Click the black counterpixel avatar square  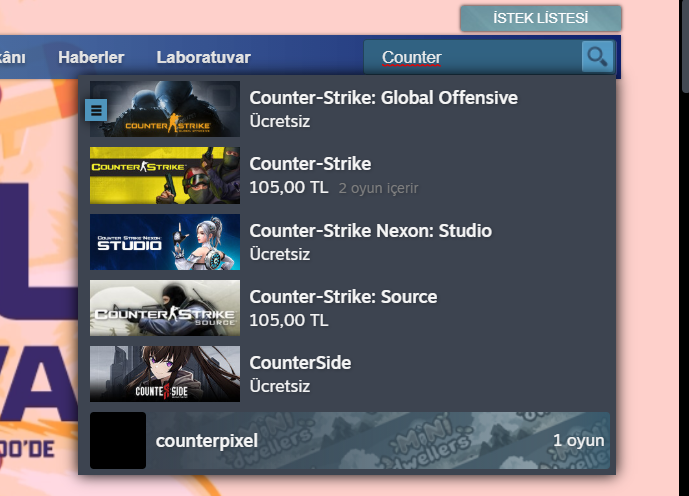coord(118,440)
